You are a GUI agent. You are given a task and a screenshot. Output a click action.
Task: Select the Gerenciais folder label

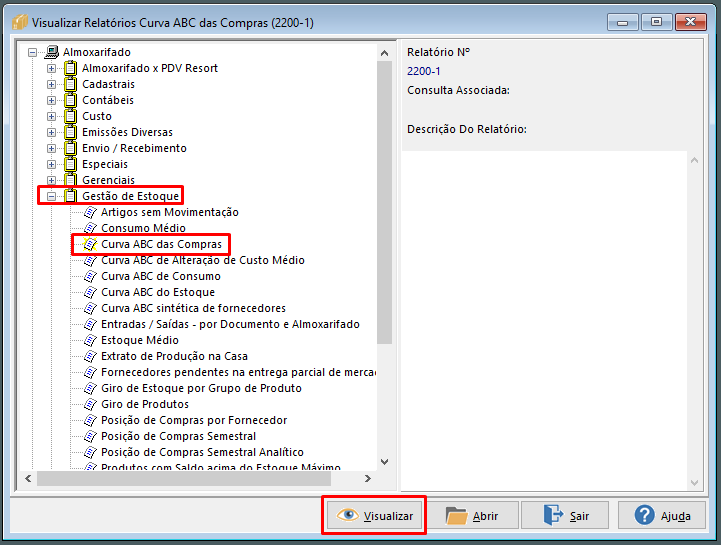[x=109, y=180]
